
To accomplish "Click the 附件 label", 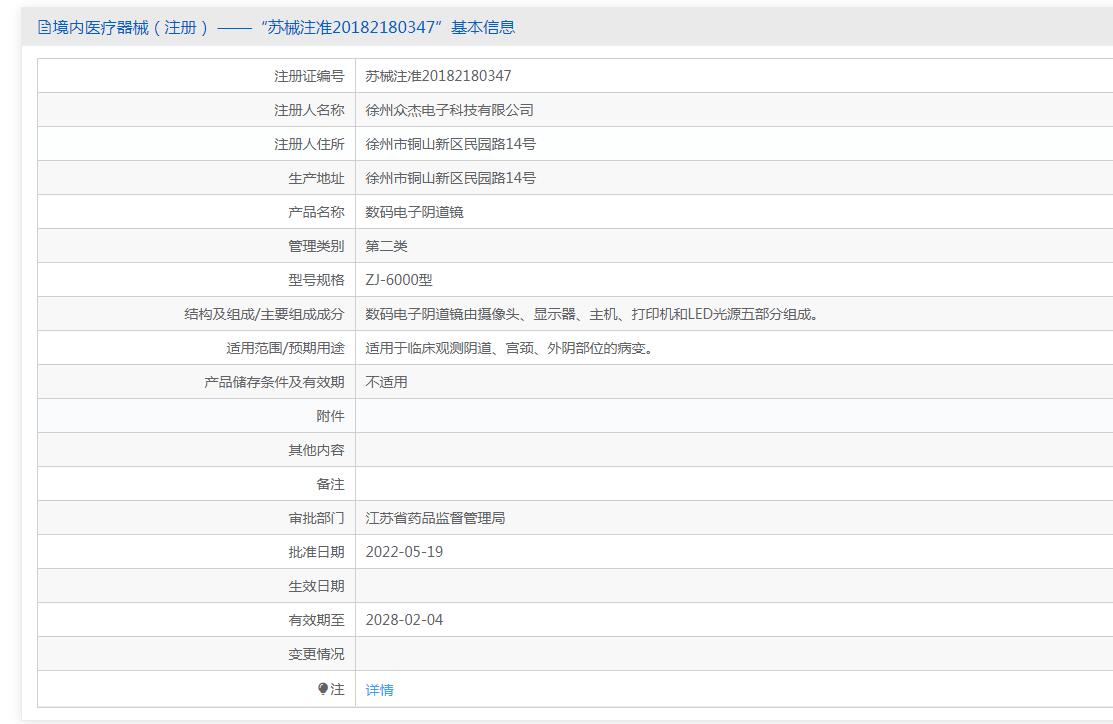I will [x=330, y=417].
